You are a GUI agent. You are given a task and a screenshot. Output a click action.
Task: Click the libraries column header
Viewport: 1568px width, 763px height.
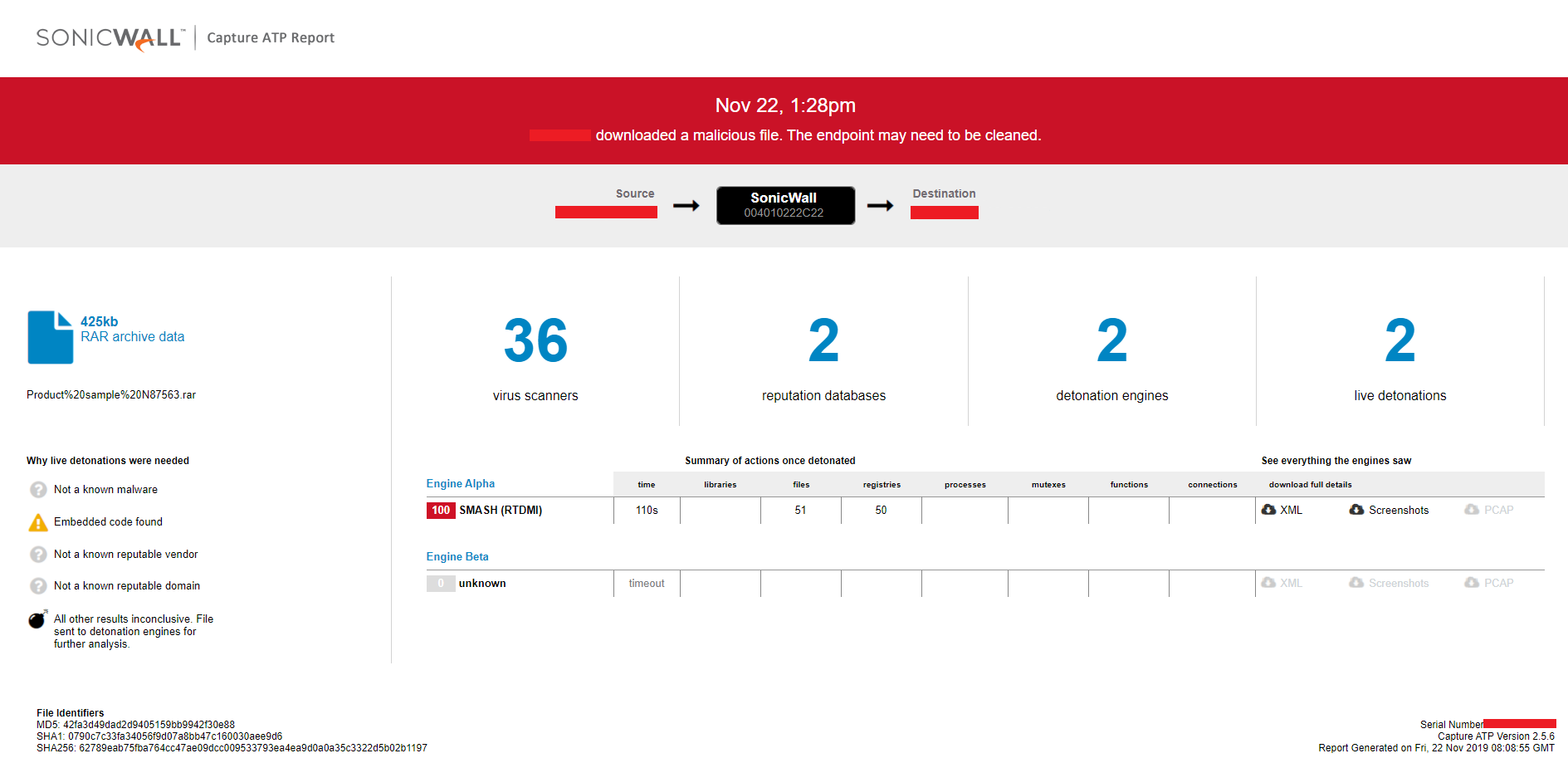[x=720, y=485]
